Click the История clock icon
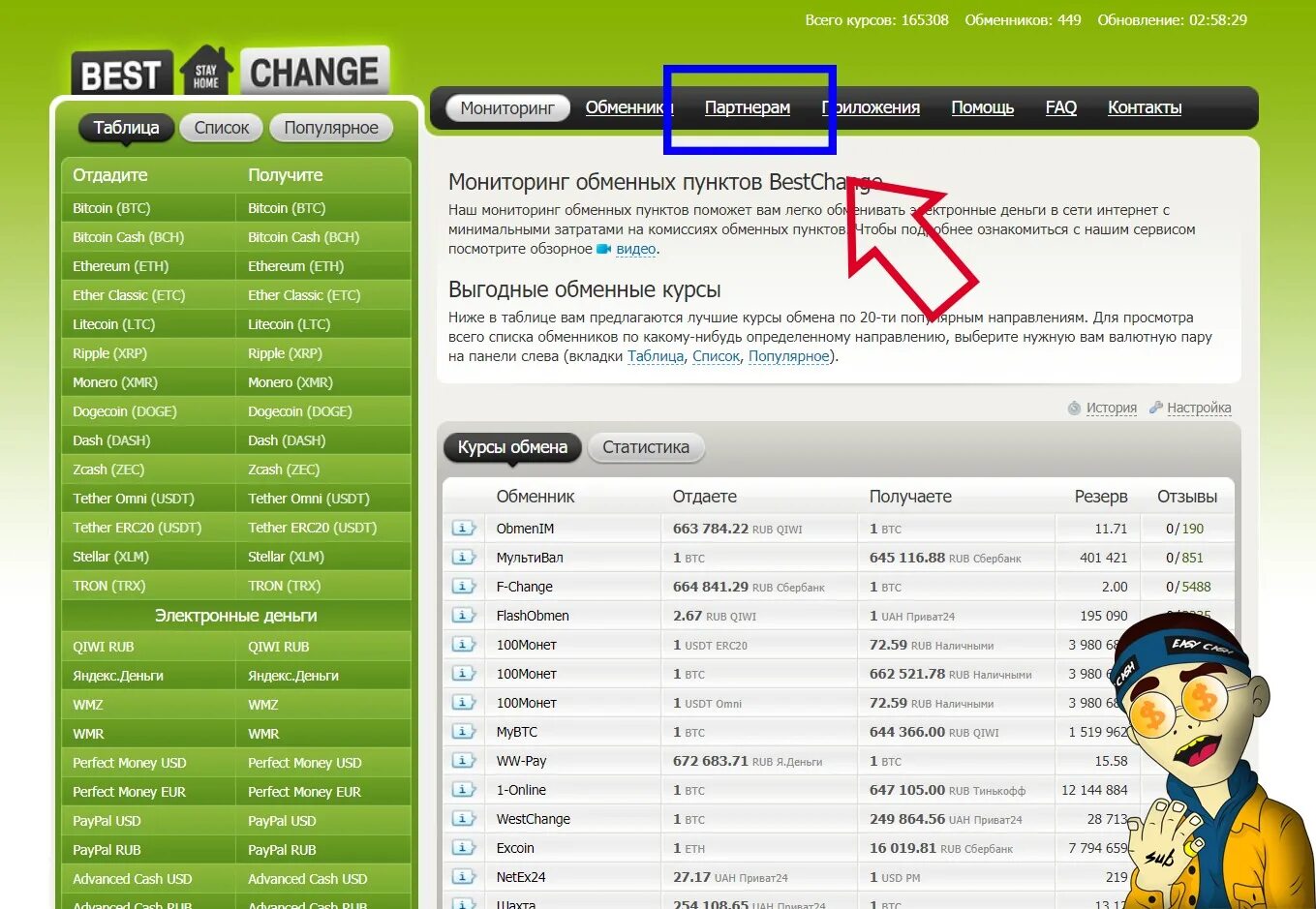This screenshot has width=1316, height=909. (x=1074, y=408)
